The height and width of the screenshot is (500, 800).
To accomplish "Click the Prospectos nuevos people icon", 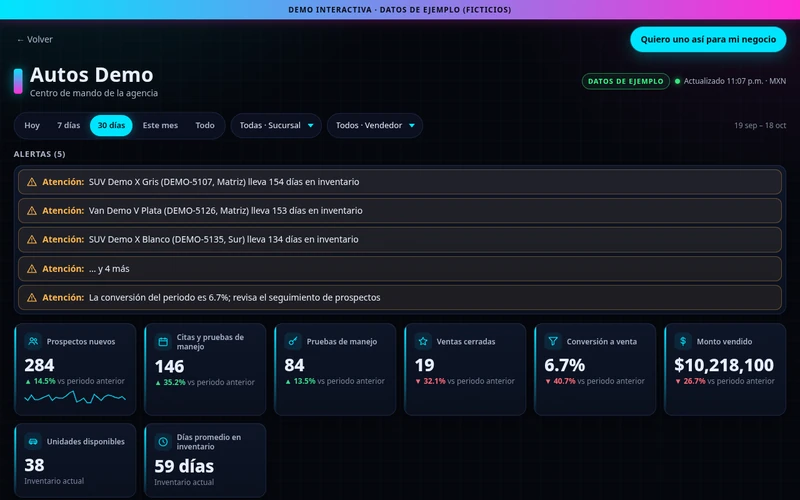I will click(33, 341).
